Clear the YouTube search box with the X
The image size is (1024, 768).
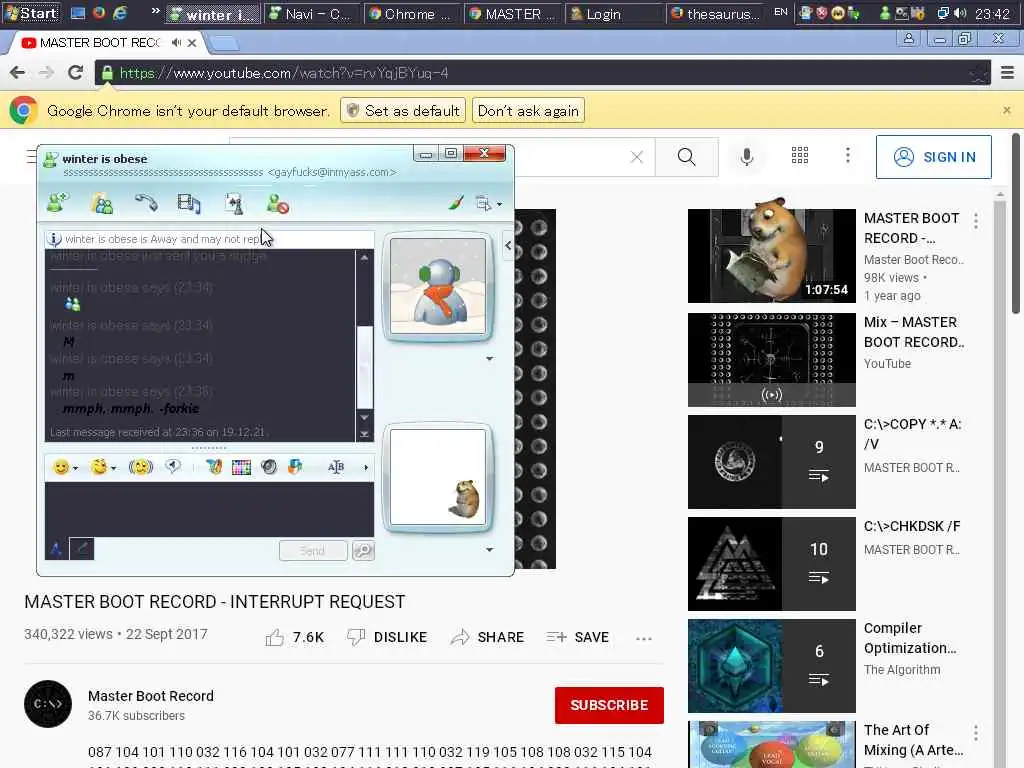pos(637,157)
